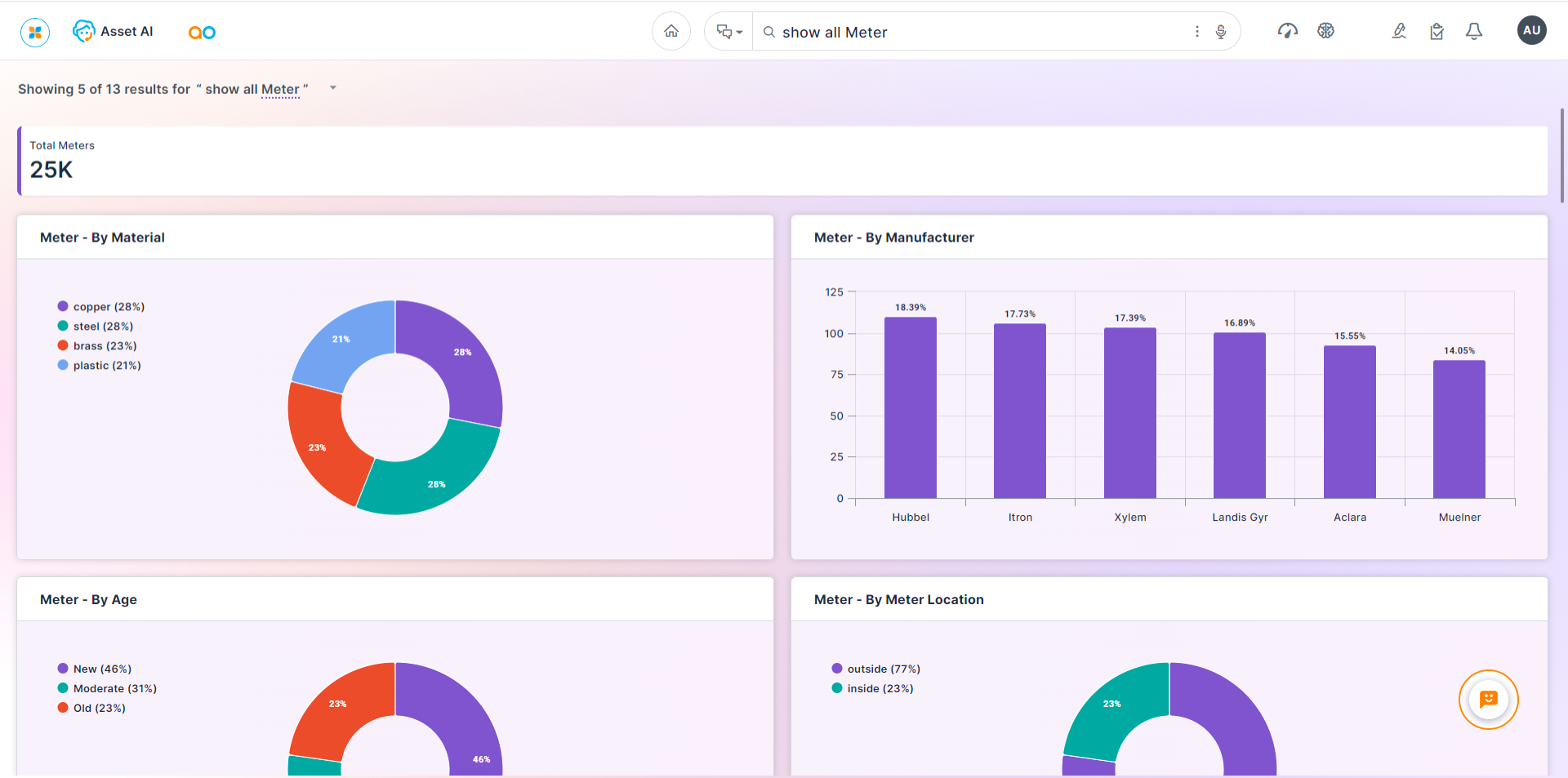The image size is (1568, 778).
Task: Click the pen edit icon
Action: 1399,31
